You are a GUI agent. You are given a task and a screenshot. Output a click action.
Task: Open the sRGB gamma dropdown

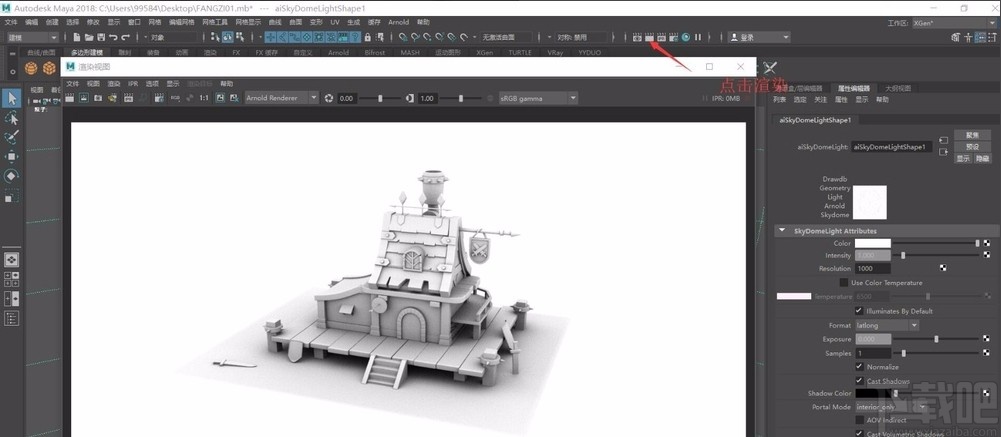(x=538, y=98)
